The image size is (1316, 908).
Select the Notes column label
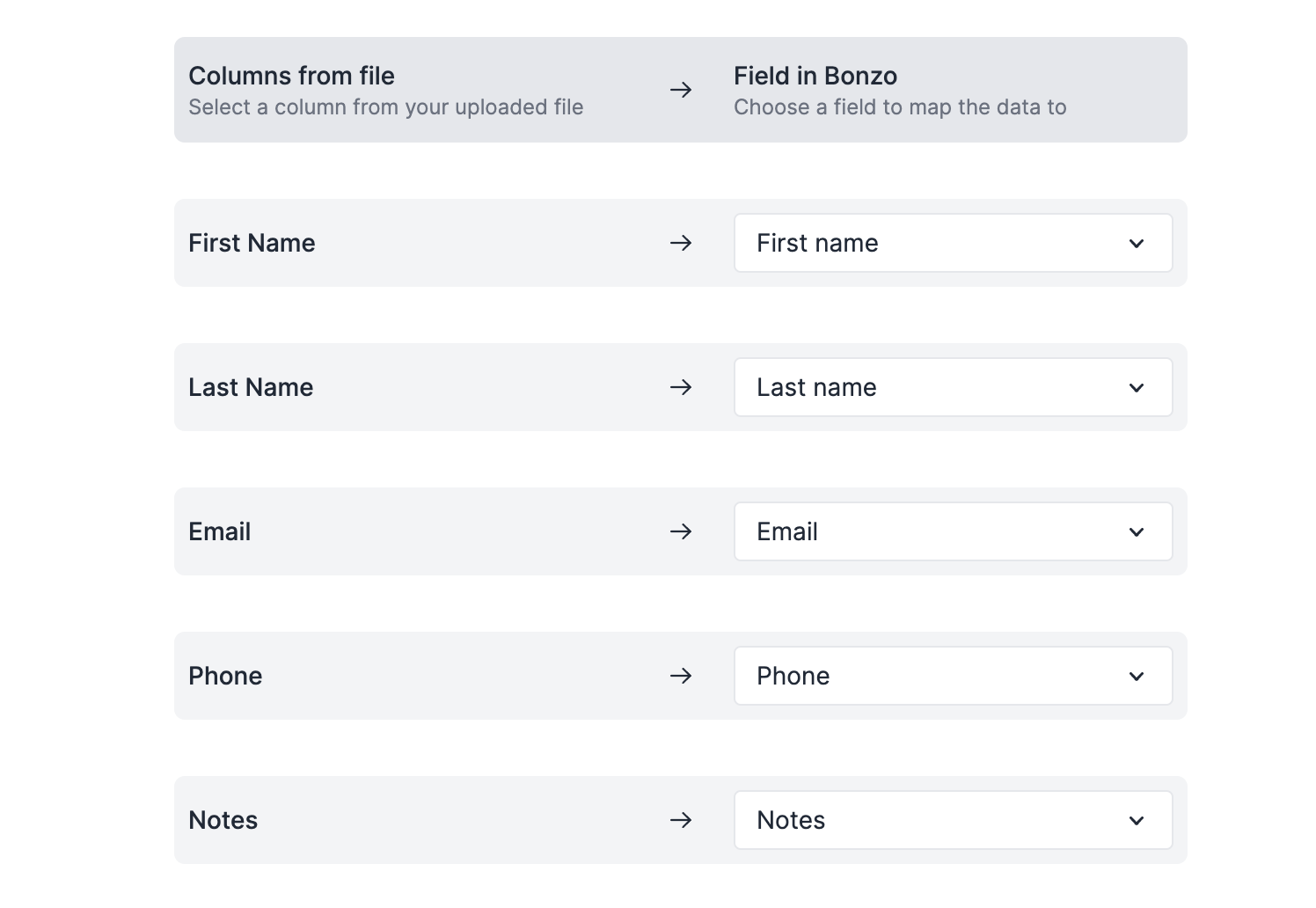(223, 820)
